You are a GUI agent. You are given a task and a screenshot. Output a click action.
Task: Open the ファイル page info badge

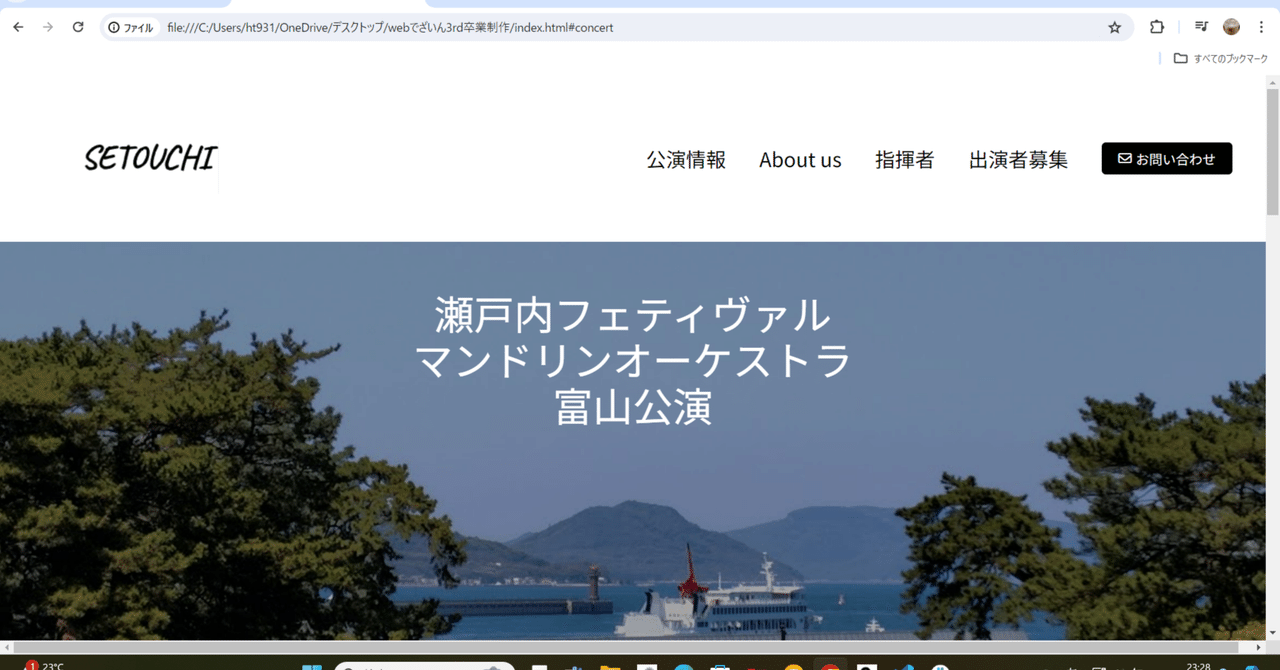pyautogui.click(x=130, y=27)
